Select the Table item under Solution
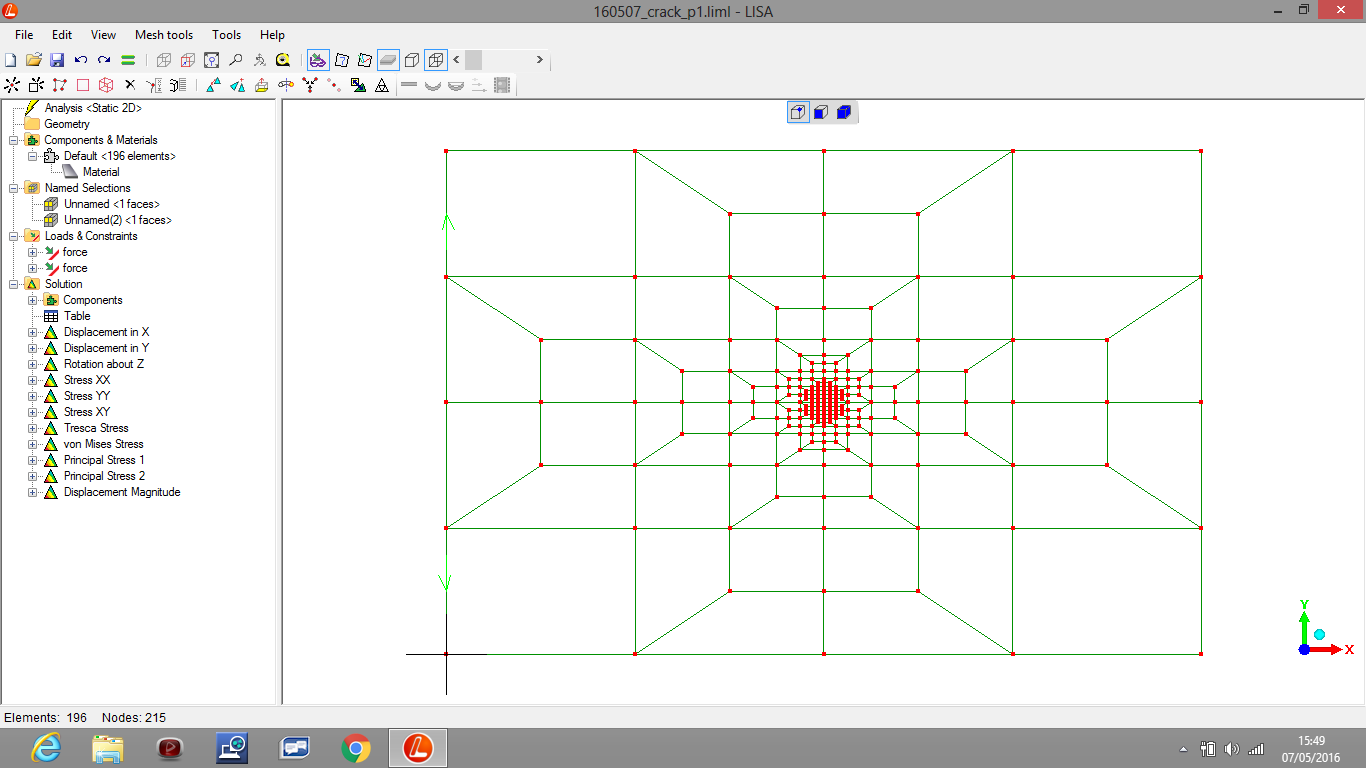Screen dimensions: 1366x768 77,316
